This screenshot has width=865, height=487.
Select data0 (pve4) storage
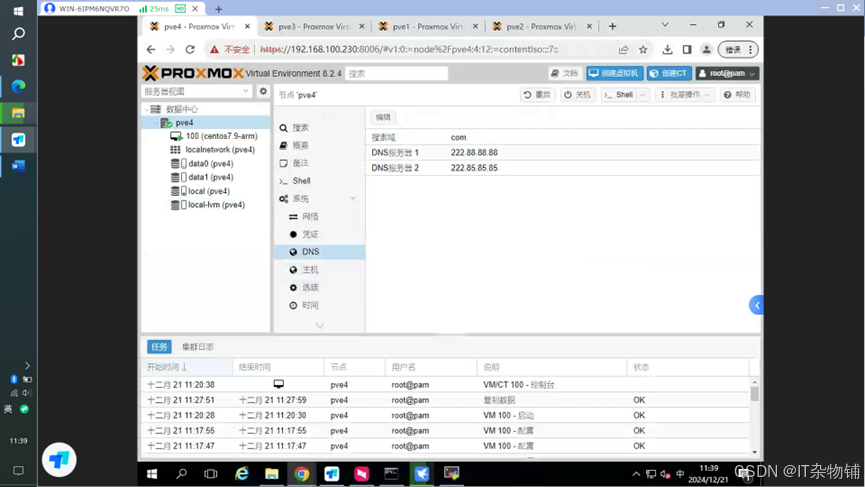[x=202, y=163]
